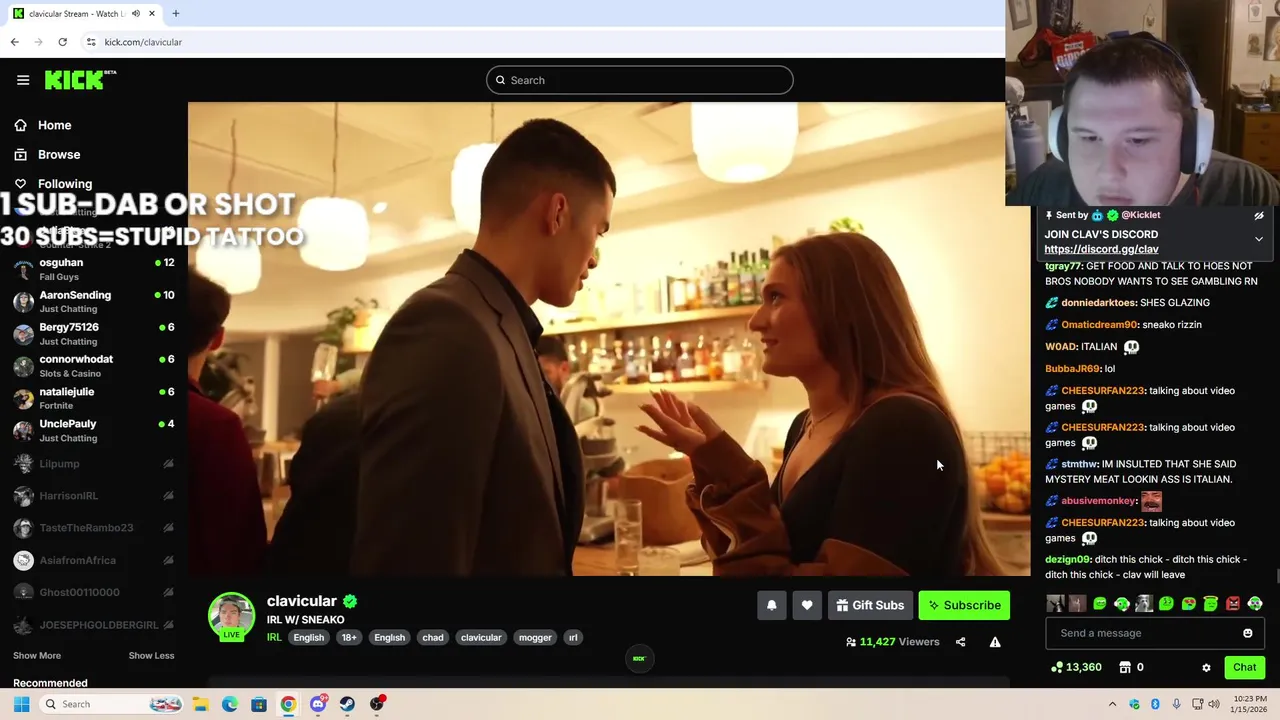This screenshot has height=720, width=1280.
Task: Click chat username donniedarktoes
Action: click(x=1099, y=303)
